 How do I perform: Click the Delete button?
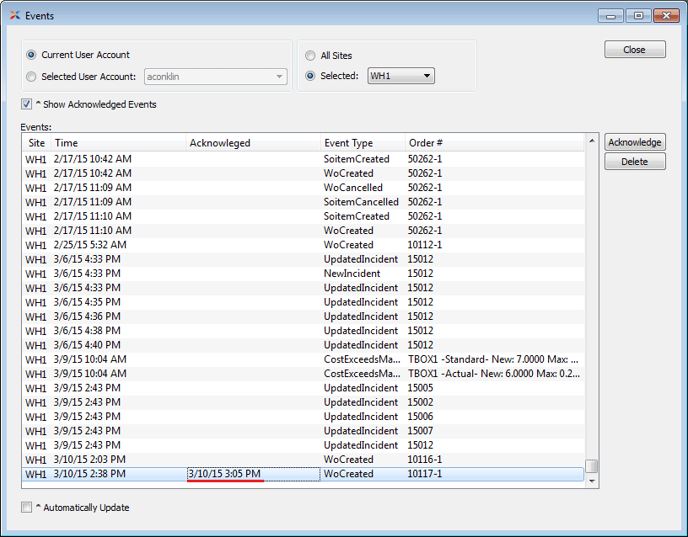pos(634,161)
